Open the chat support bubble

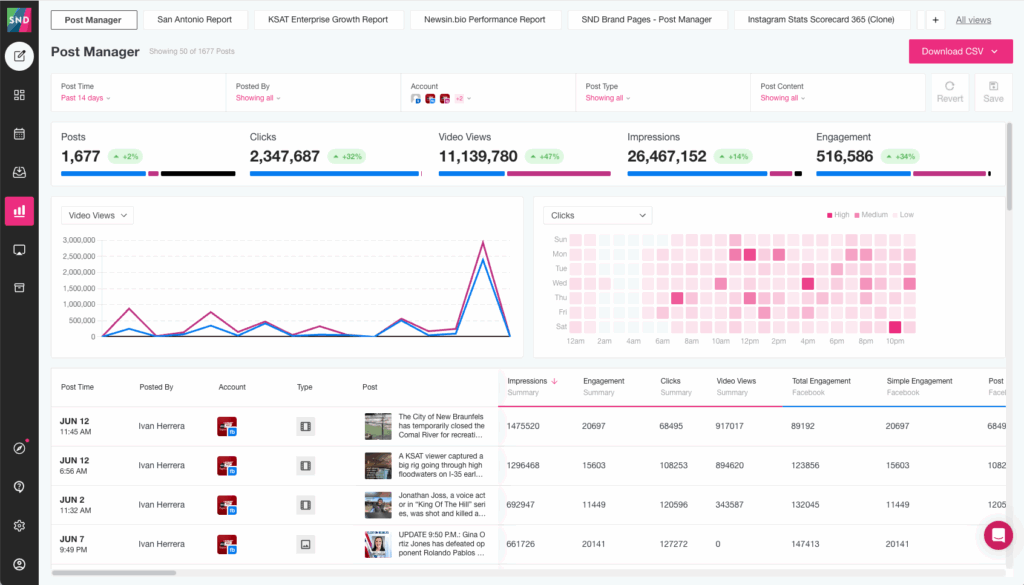pos(998,535)
